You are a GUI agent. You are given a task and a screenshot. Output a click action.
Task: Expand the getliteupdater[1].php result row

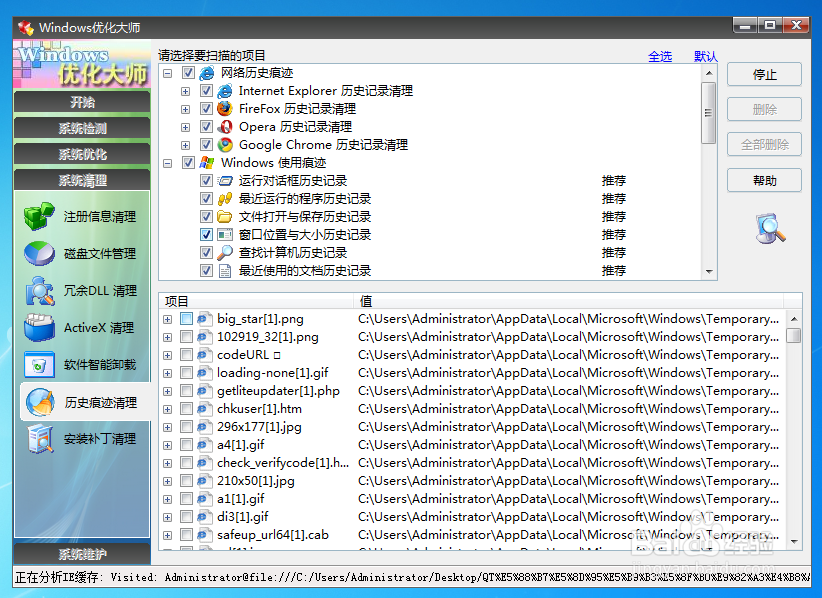click(x=167, y=392)
